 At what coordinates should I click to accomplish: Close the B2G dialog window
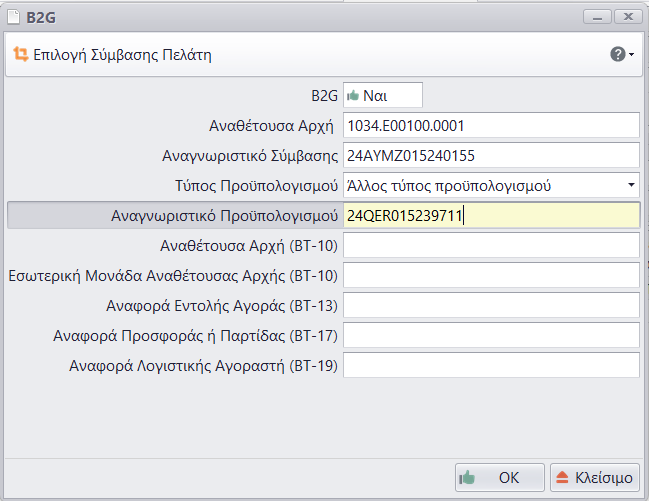click(x=626, y=15)
